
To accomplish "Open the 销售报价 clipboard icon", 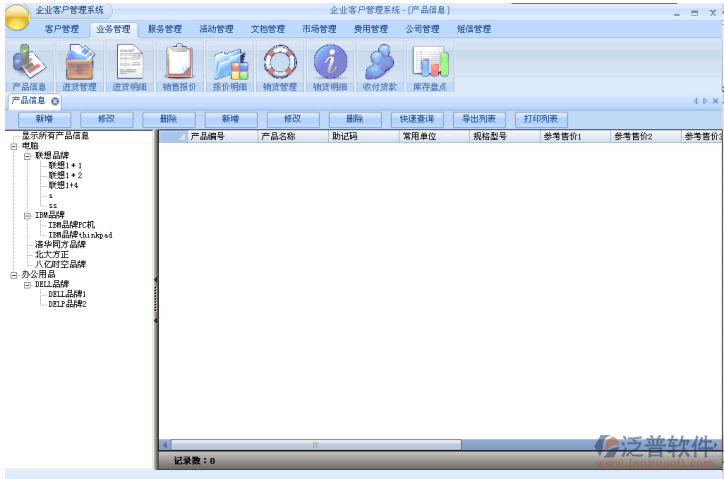I will (180, 67).
